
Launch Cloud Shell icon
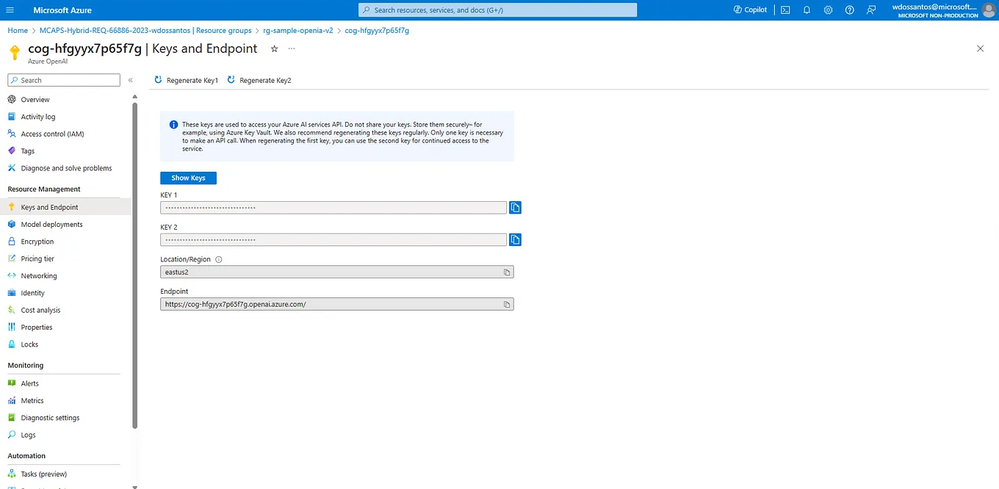click(x=786, y=10)
